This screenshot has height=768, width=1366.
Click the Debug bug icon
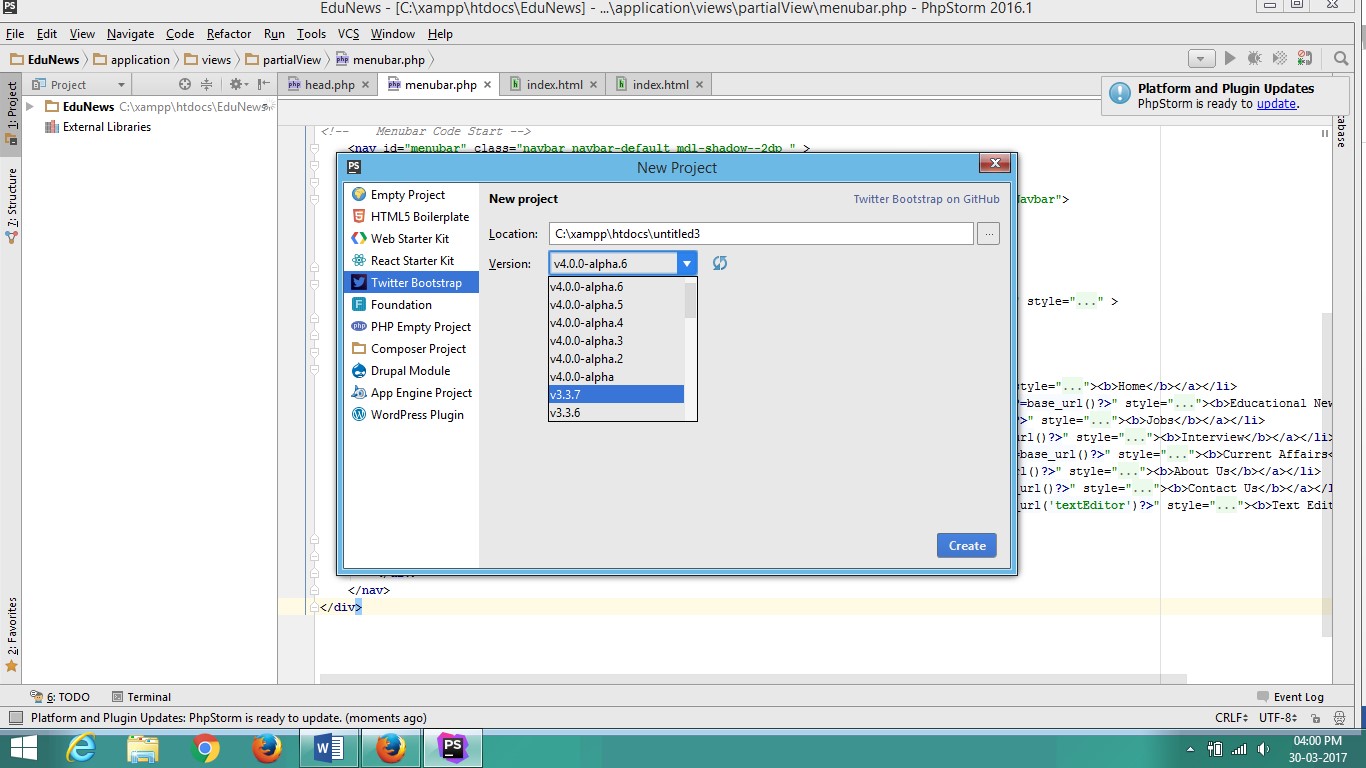(x=1254, y=59)
